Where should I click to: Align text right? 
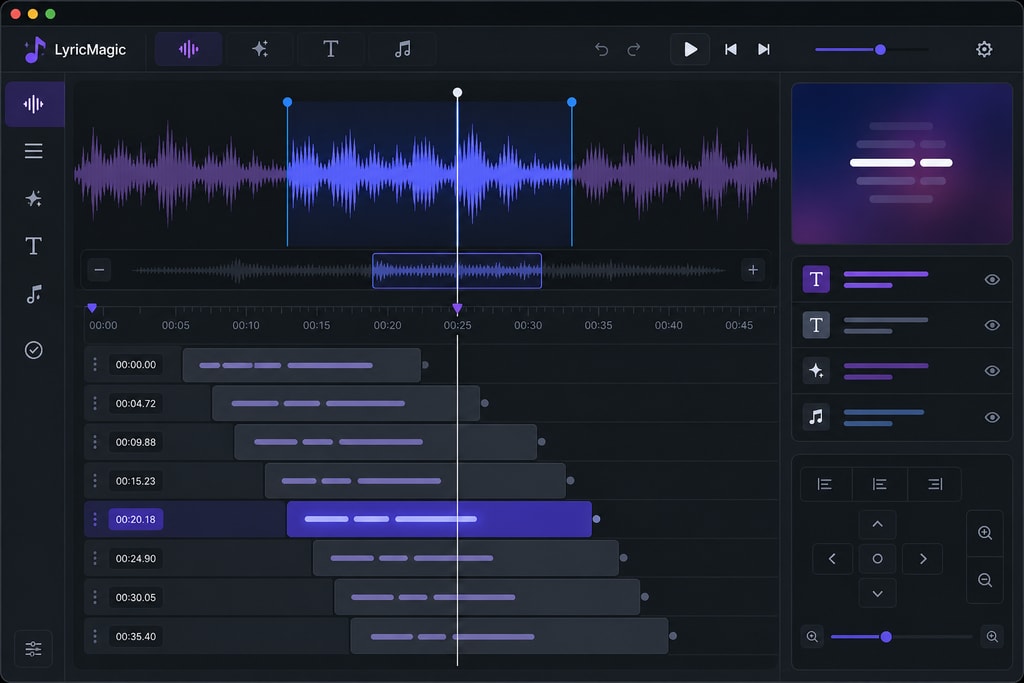click(935, 484)
